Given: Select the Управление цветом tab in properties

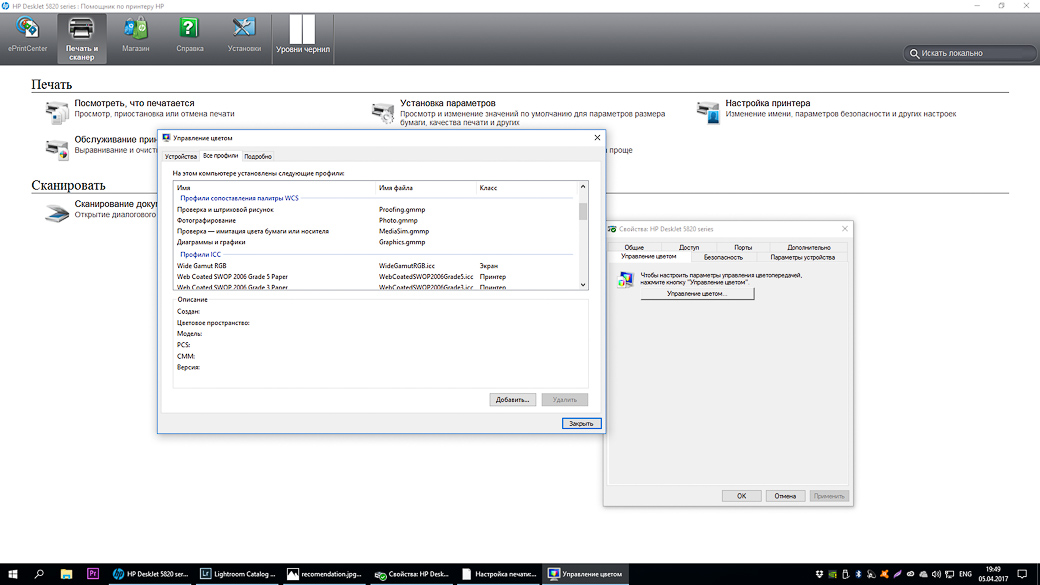Looking at the screenshot, I should coord(649,257).
